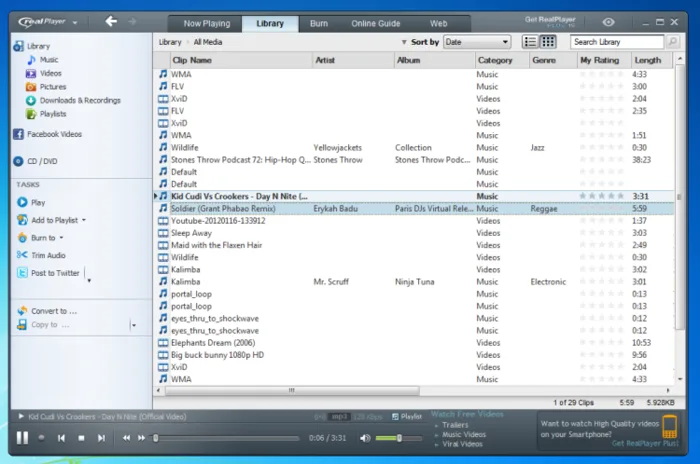Screen dimensions: 700x464
Task: Stop the current track
Action: click(x=81, y=438)
